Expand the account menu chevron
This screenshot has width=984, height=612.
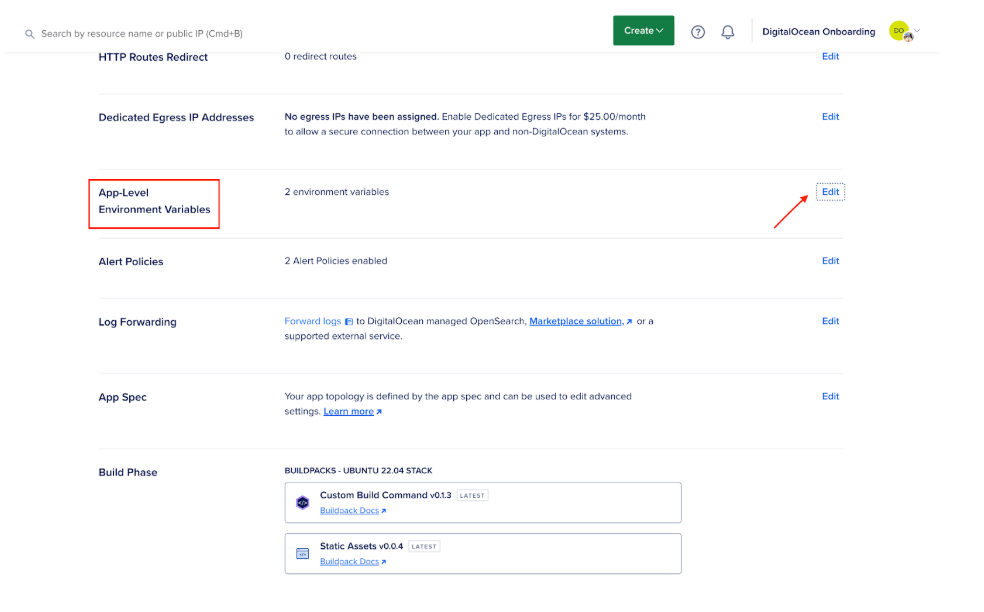point(917,30)
